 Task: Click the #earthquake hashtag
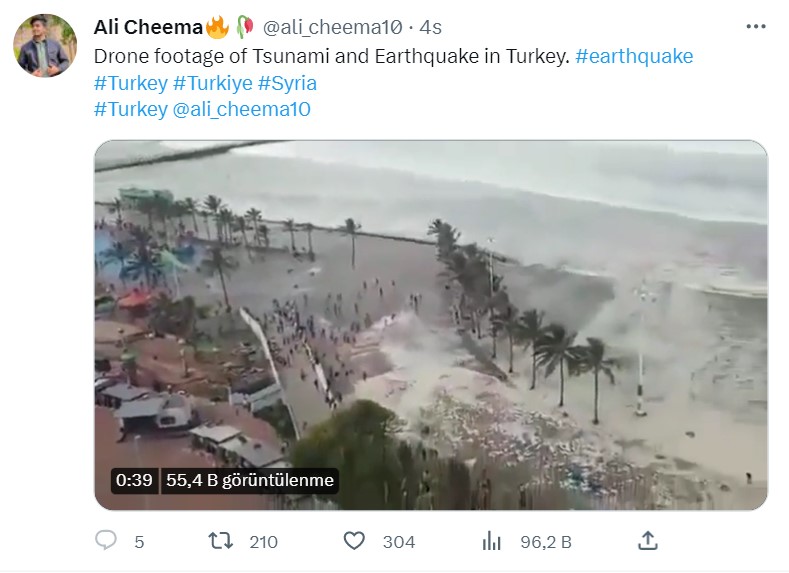(634, 56)
